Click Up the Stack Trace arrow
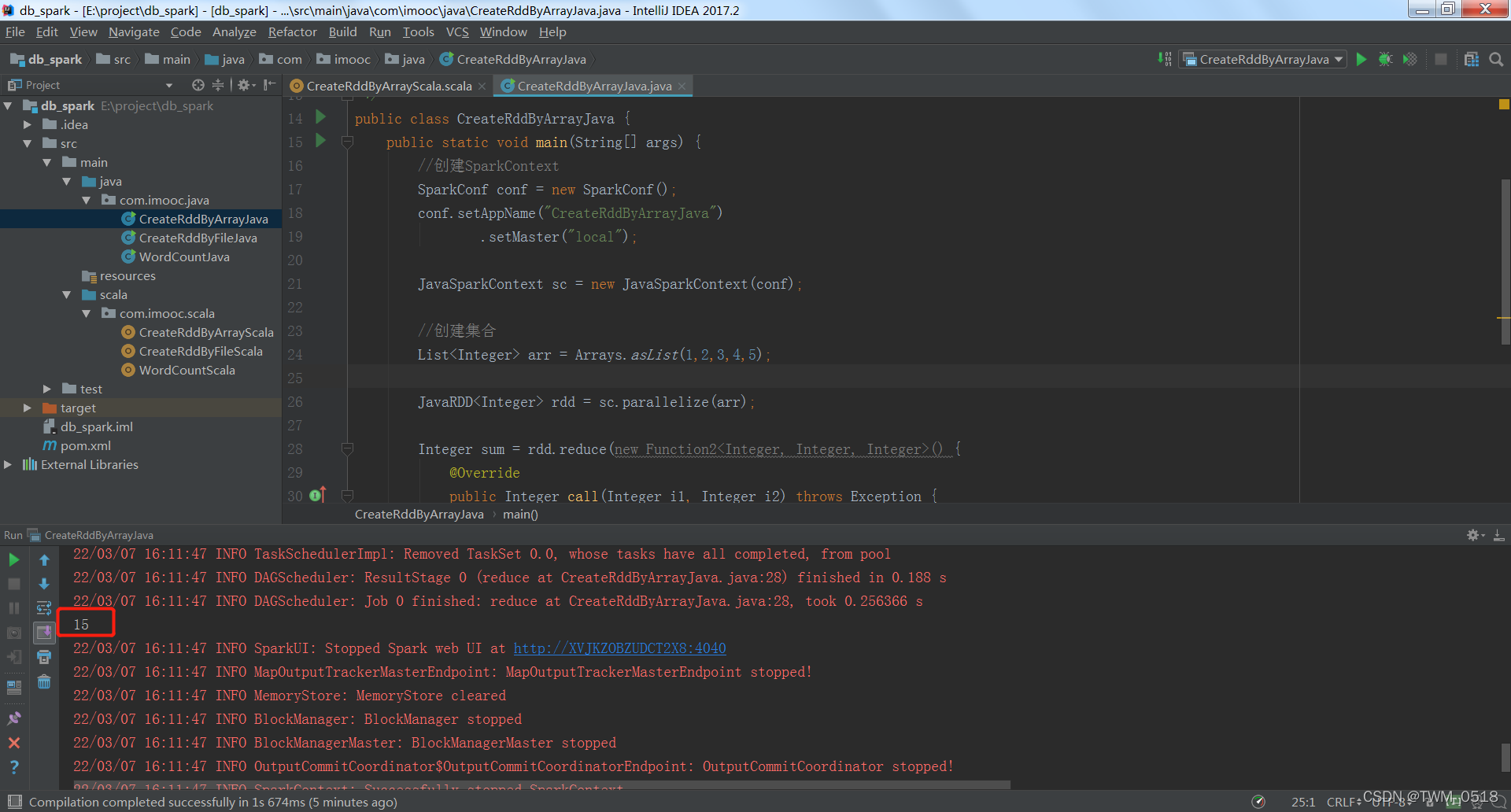The height and width of the screenshot is (812, 1511). tap(44, 559)
